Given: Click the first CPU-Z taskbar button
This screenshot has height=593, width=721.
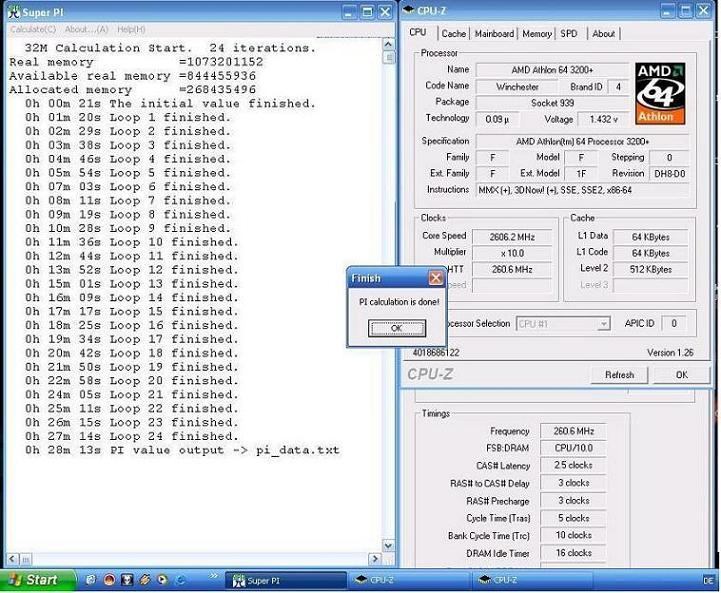Looking at the screenshot, I should tap(408, 581).
